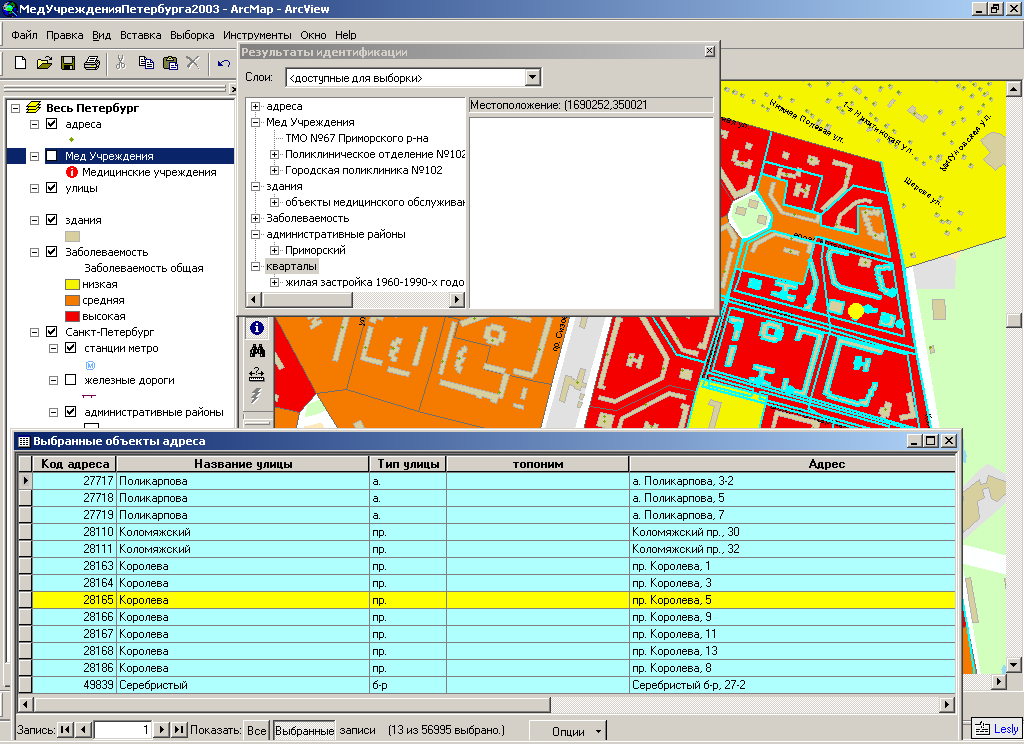This screenshot has width=1024, height=744.
Task: Click the record number input field
Action: (x=123, y=730)
